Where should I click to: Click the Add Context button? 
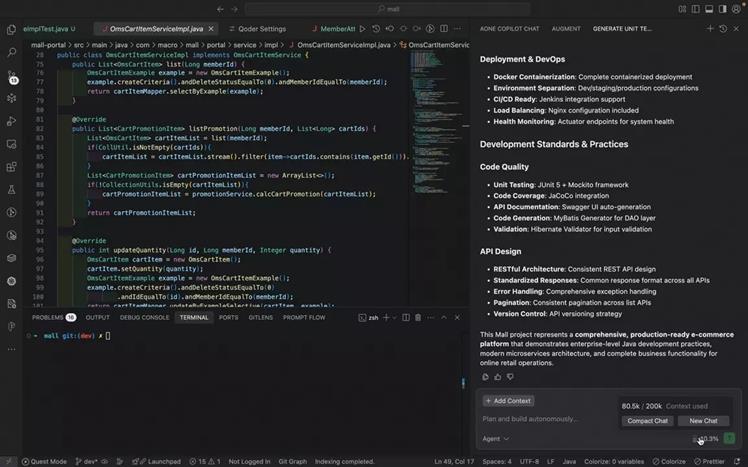point(510,401)
